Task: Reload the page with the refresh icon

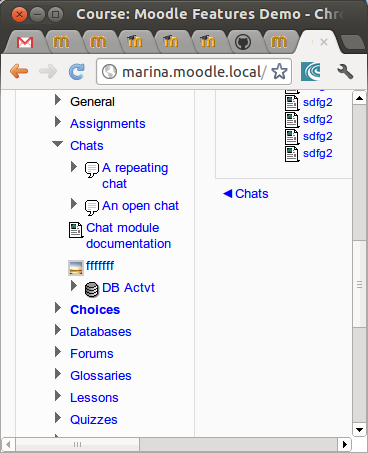Action: (77, 71)
